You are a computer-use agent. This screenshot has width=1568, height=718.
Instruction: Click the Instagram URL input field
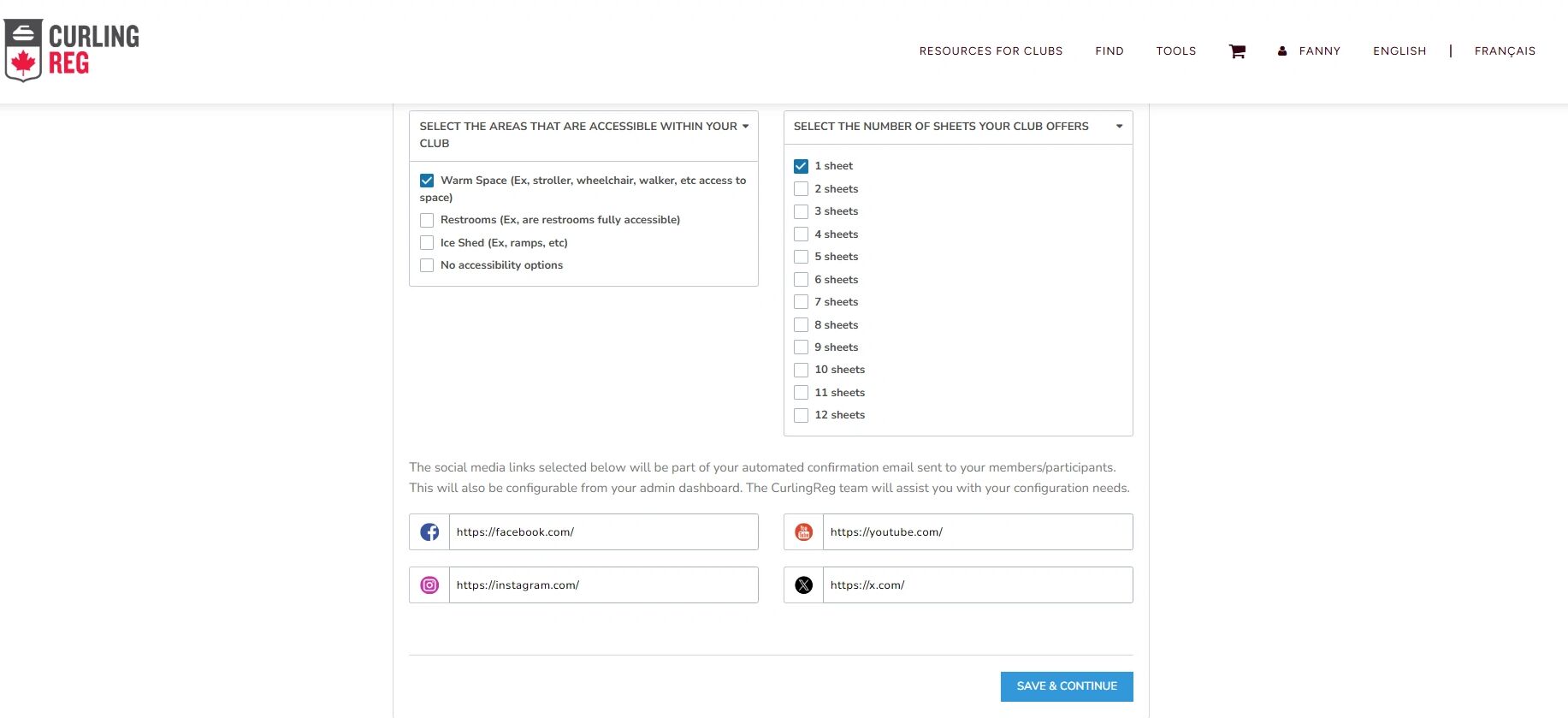pyautogui.click(x=603, y=585)
